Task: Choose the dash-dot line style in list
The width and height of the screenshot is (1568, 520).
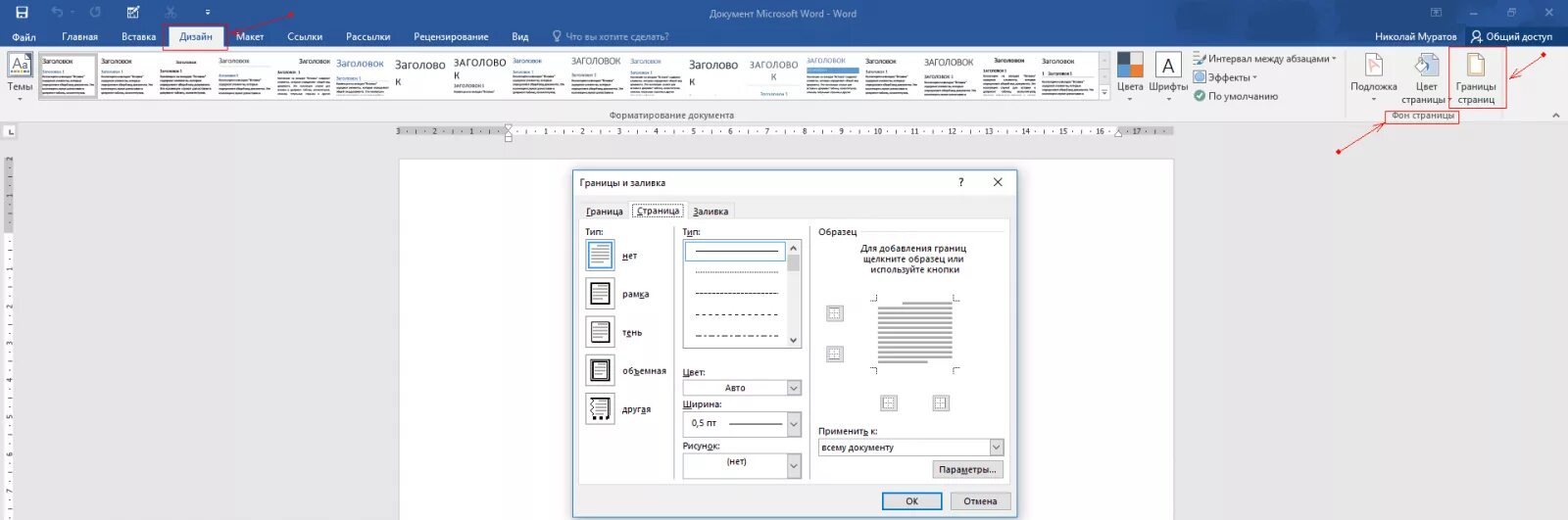Action: 736,335
